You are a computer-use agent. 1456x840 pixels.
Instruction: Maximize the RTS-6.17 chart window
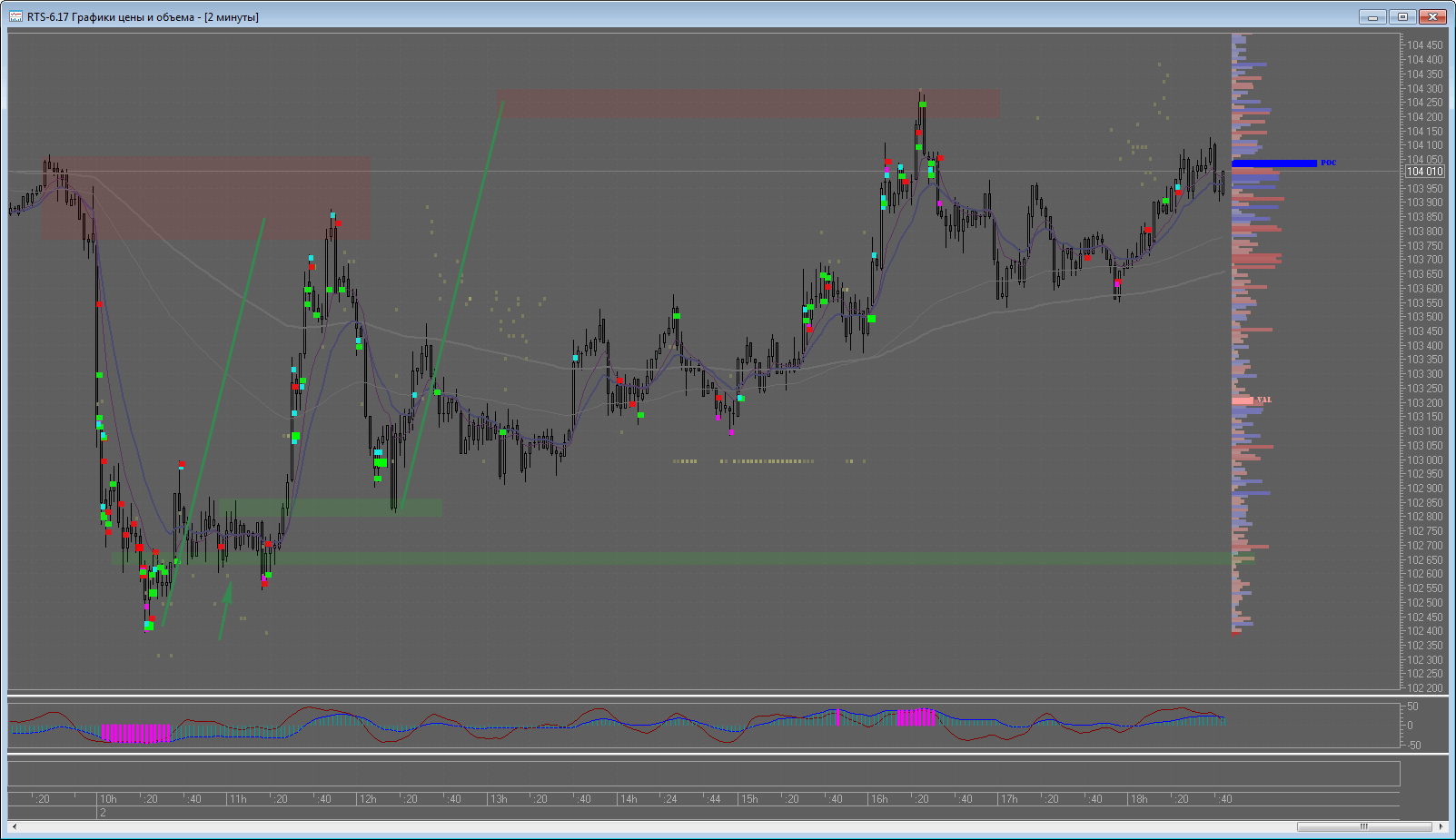1402,16
